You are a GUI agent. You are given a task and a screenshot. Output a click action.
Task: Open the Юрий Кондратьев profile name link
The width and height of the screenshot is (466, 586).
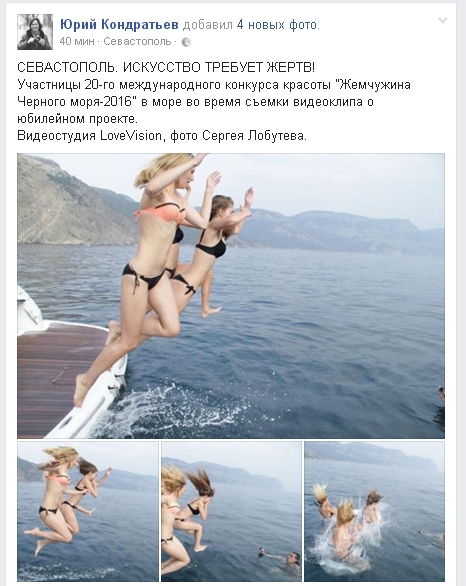point(119,25)
